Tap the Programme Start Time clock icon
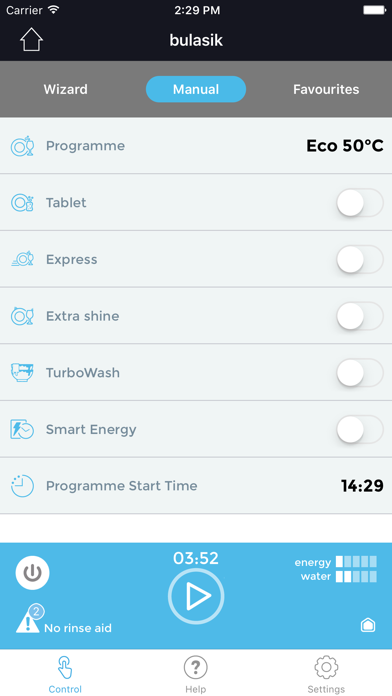 point(22,486)
